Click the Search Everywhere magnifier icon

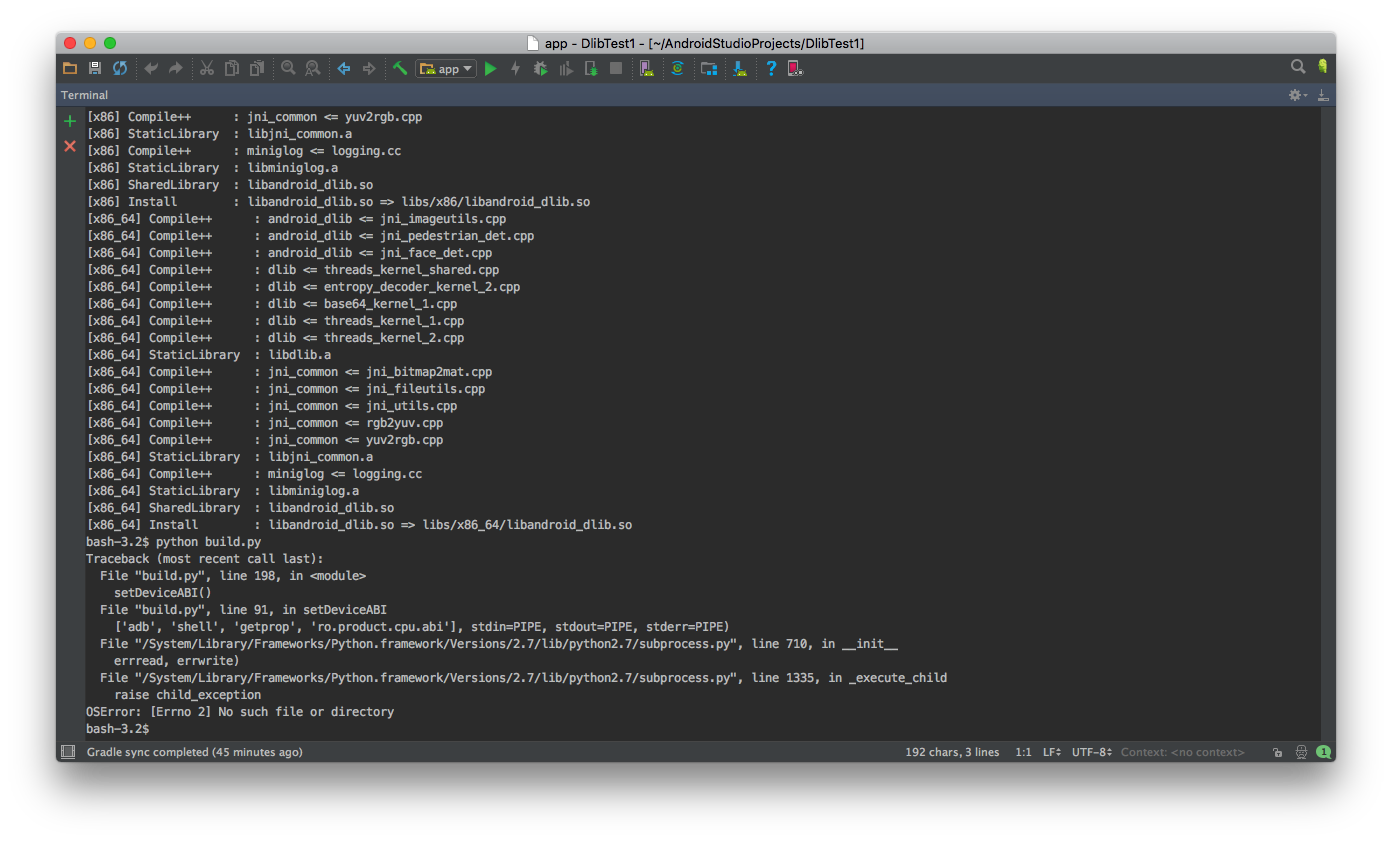(1298, 67)
